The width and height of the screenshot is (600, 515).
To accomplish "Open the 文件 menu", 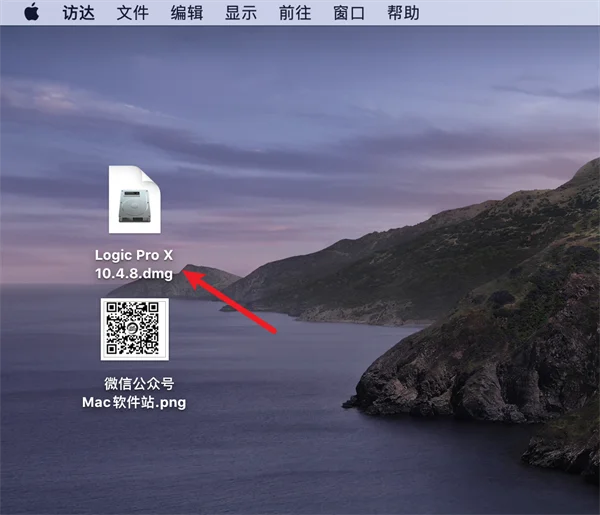I will 133,13.
